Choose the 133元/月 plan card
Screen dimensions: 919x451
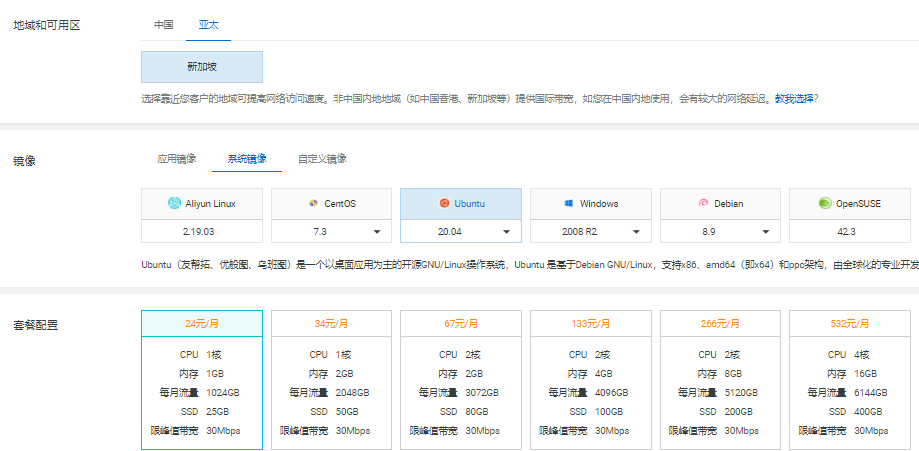(x=591, y=380)
